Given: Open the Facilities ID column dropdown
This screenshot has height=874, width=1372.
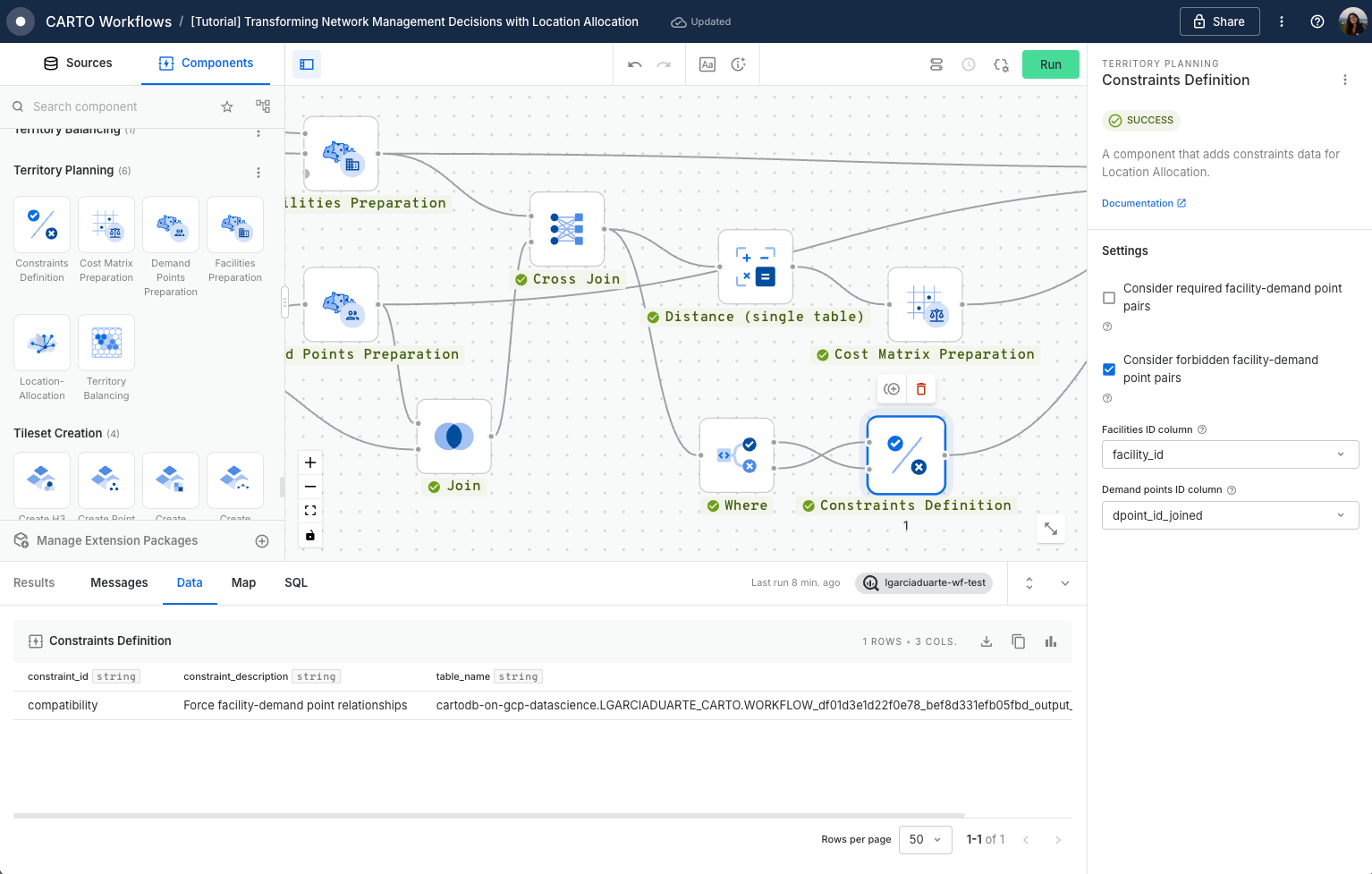Looking at the screenshot, I should [x=1230, y=454].
